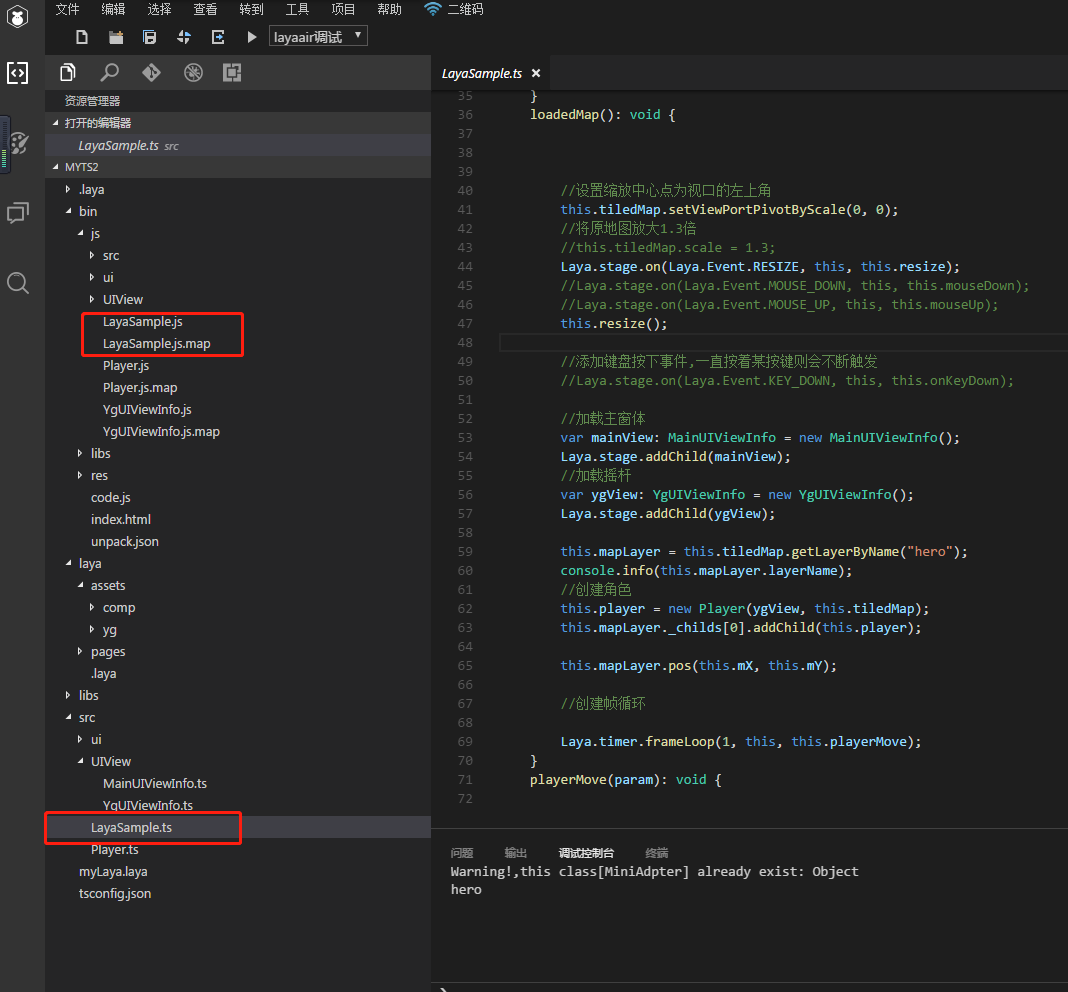Open the debug panel bug icon
The width and height of the screenshot is (1068, 992).
coord(193,73)
